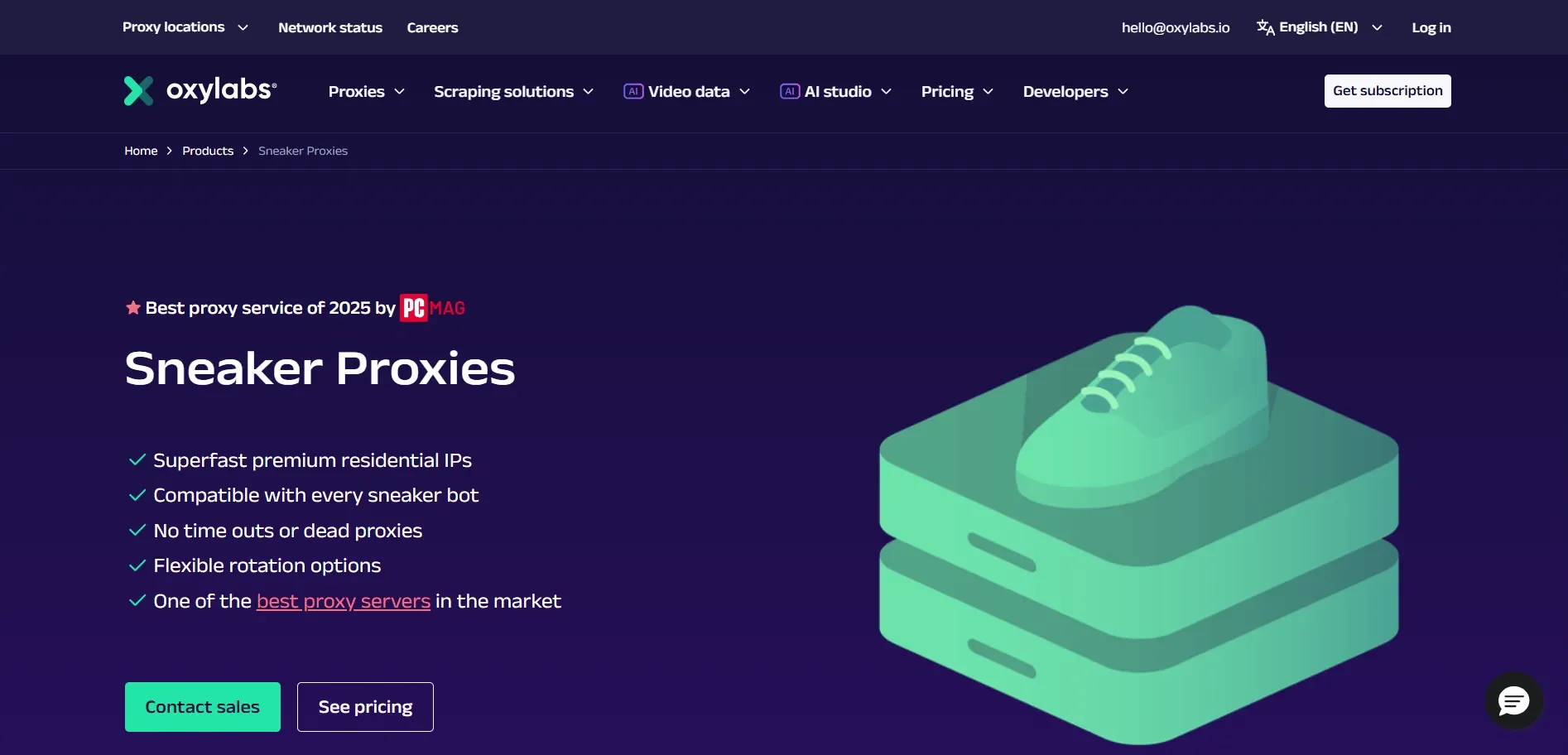Open the Proxies menu item

[357, 91]
